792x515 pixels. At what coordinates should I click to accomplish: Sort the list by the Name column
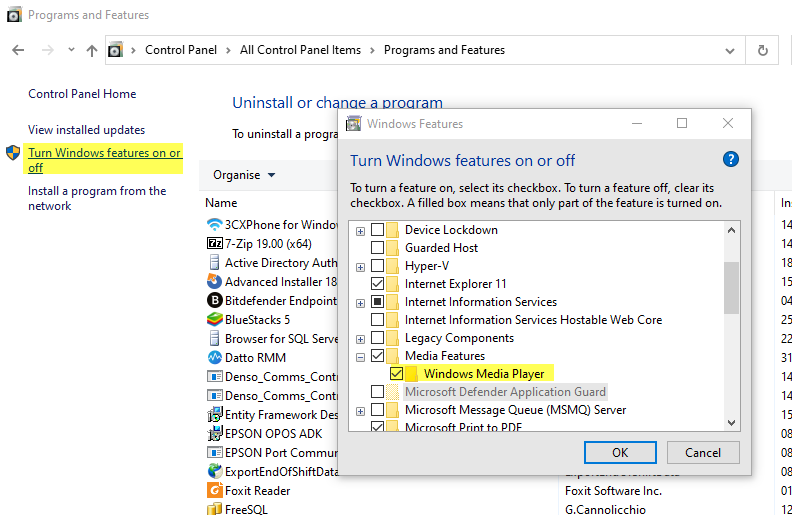pos(221,203)
